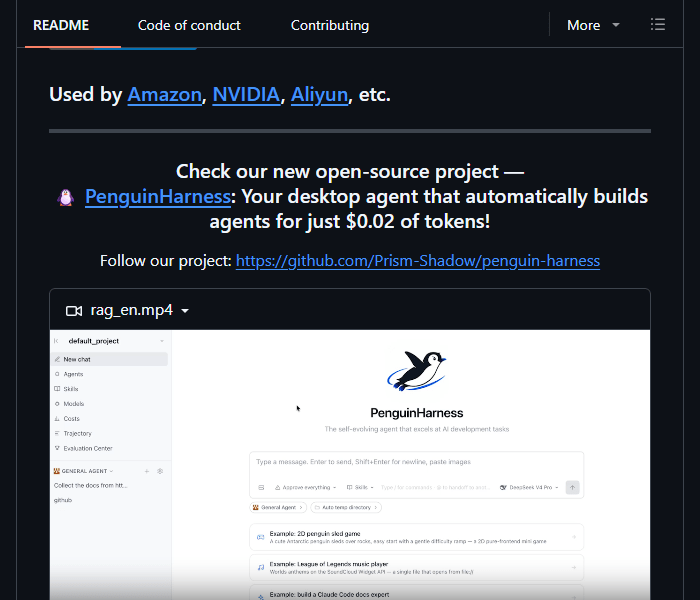The width and height of the screenshot is (700, 600).
Task: Open the Code of conduct tab
Action: tap(189, 25)
